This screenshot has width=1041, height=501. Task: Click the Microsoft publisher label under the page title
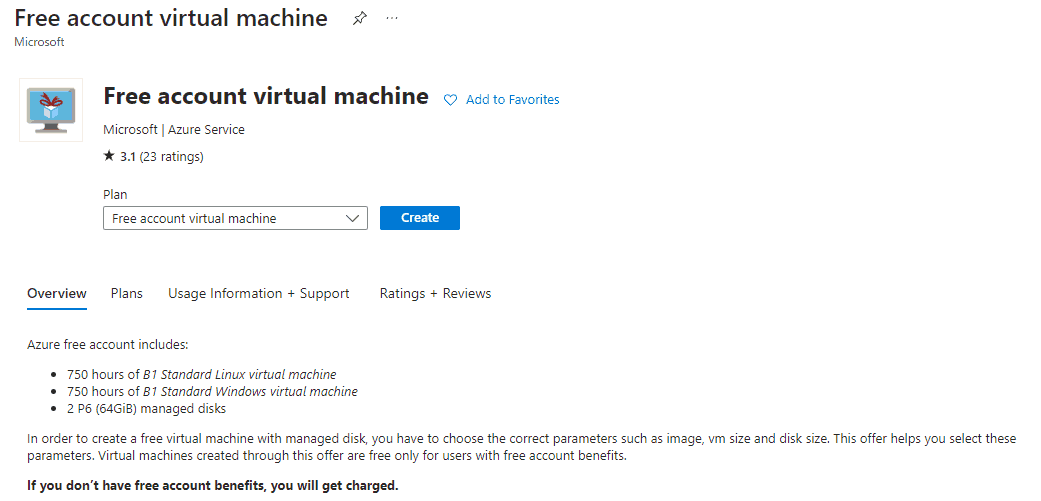(x=39, y=42)
